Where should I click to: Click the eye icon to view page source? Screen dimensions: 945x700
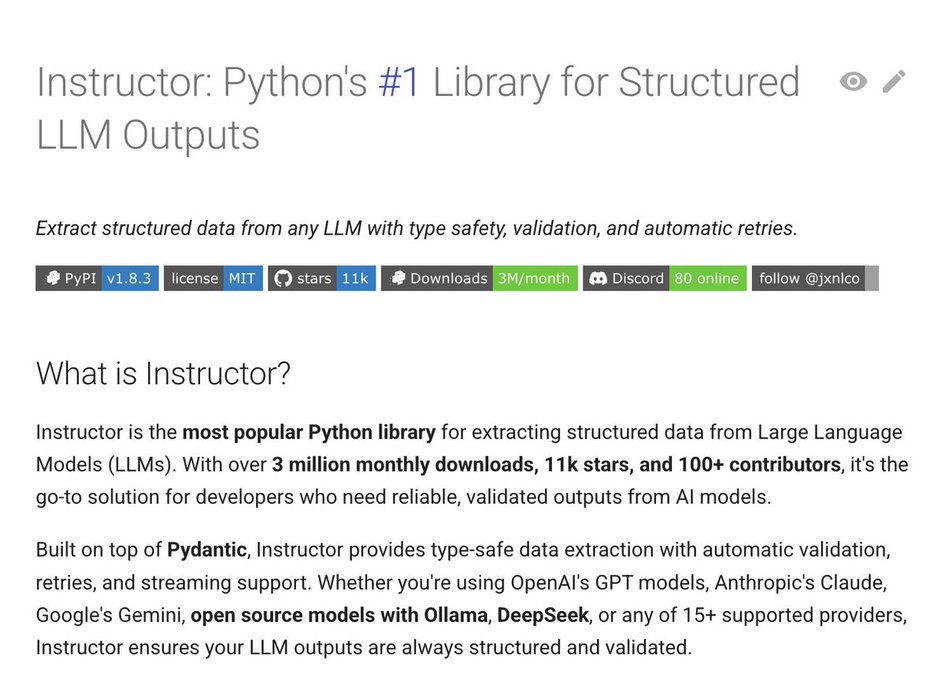(853, 82)
